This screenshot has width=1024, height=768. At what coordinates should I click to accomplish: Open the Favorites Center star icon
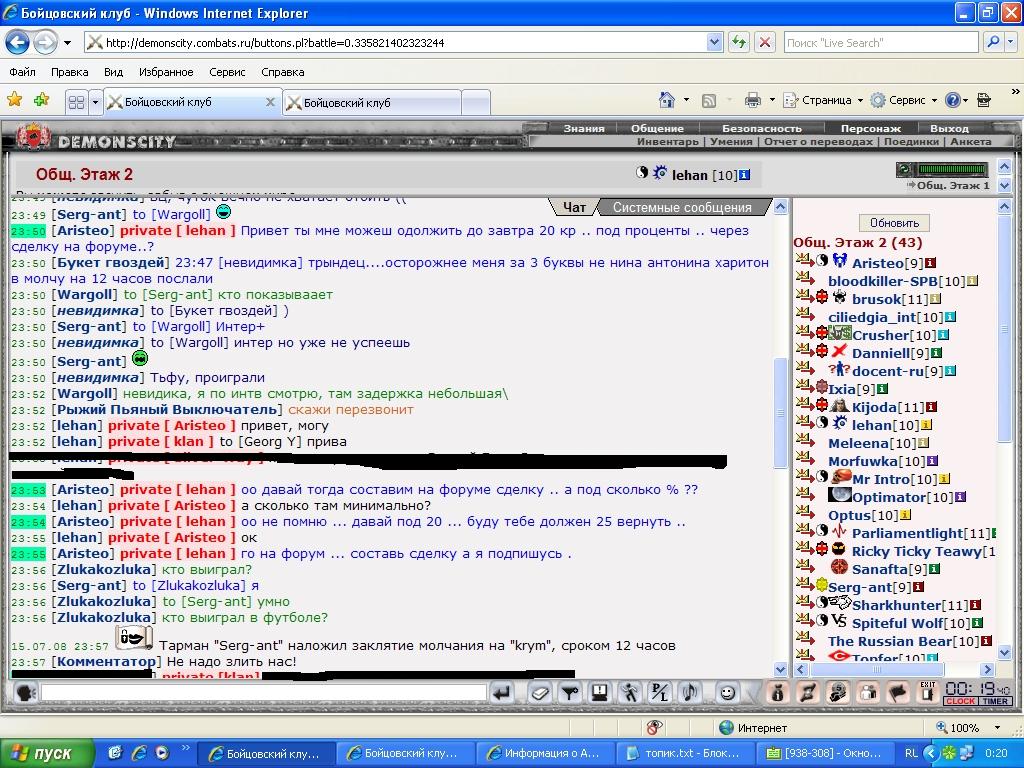[x=14, y=99]
